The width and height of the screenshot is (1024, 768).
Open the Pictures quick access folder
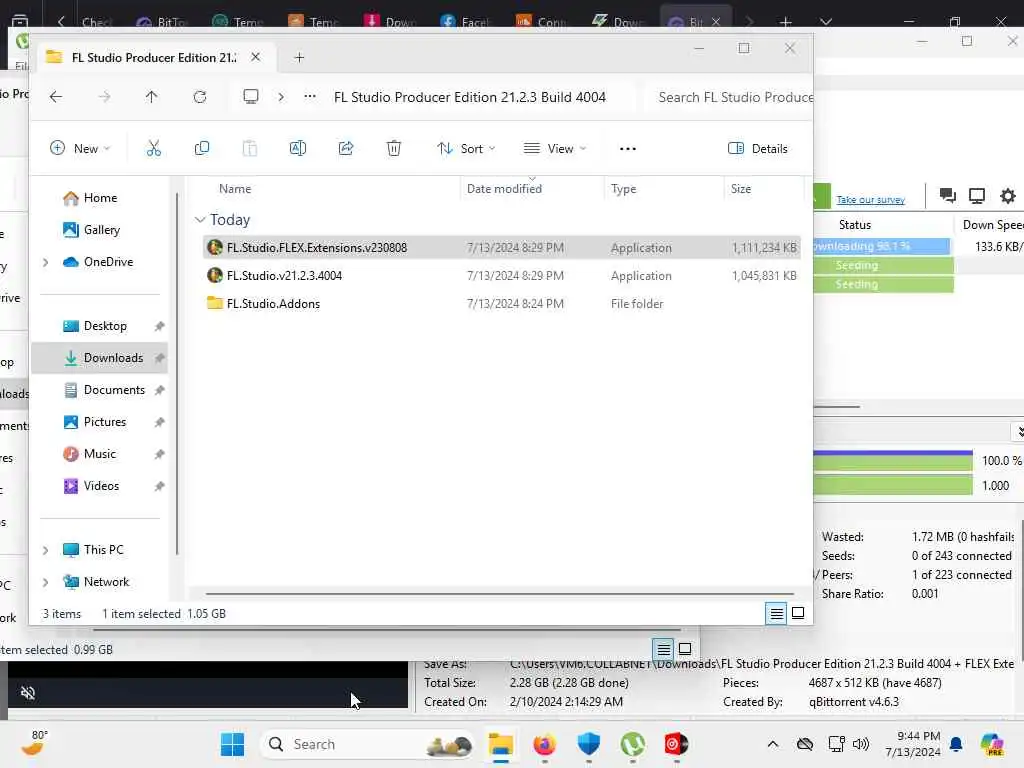pos(99,422)
